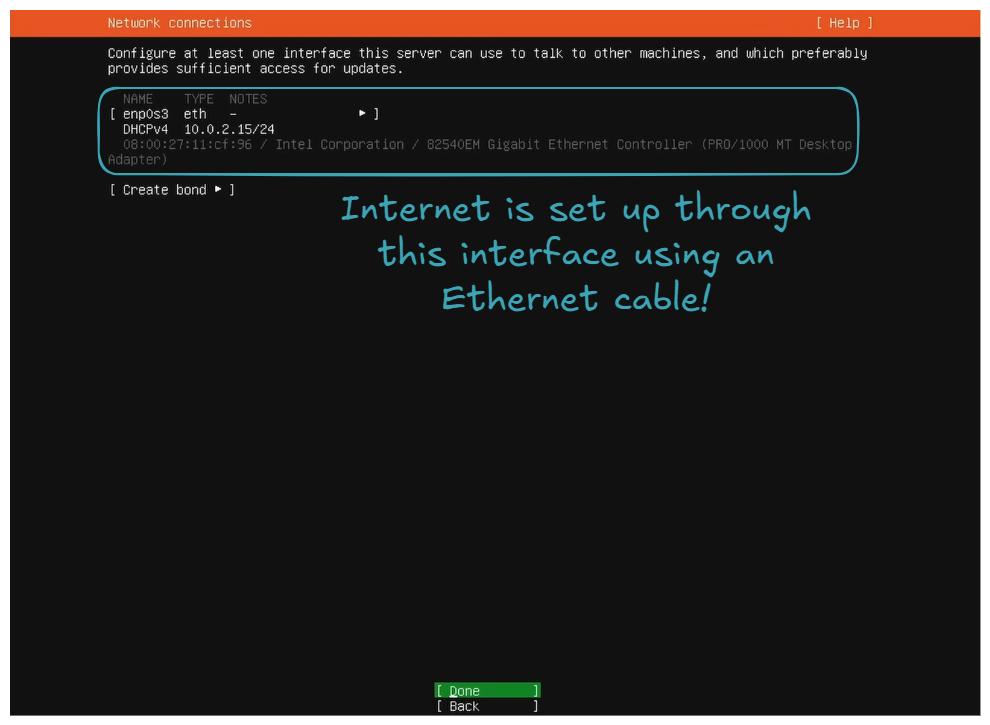Select the enp0s3 interface name
Image resolution: width=990 pixels, height=725 pixels.
coord(145,114)
